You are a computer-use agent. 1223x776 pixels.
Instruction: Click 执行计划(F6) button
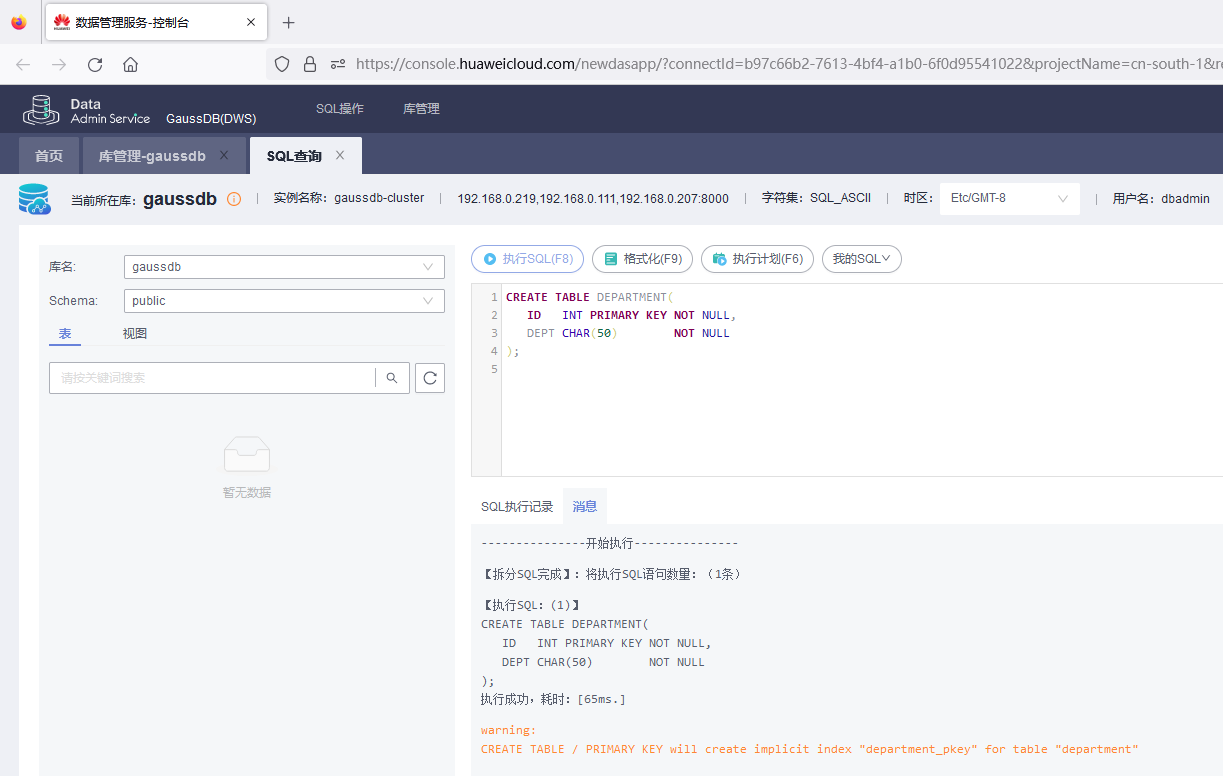[757, 259]
